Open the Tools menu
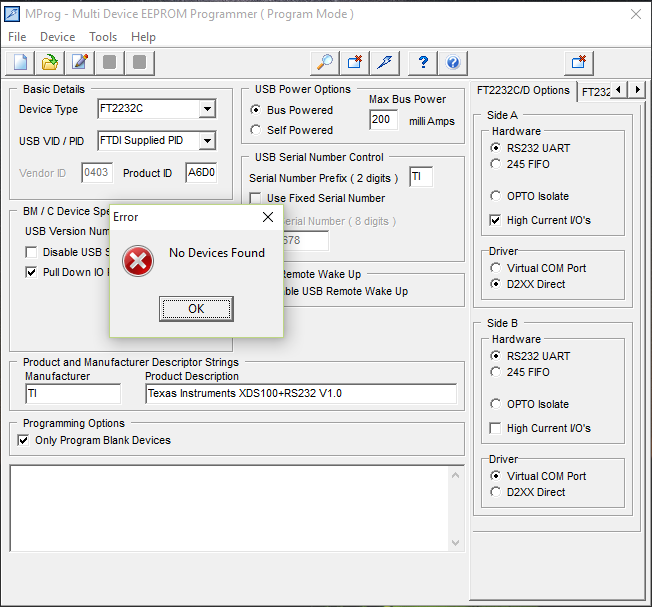 coord(103,37)
